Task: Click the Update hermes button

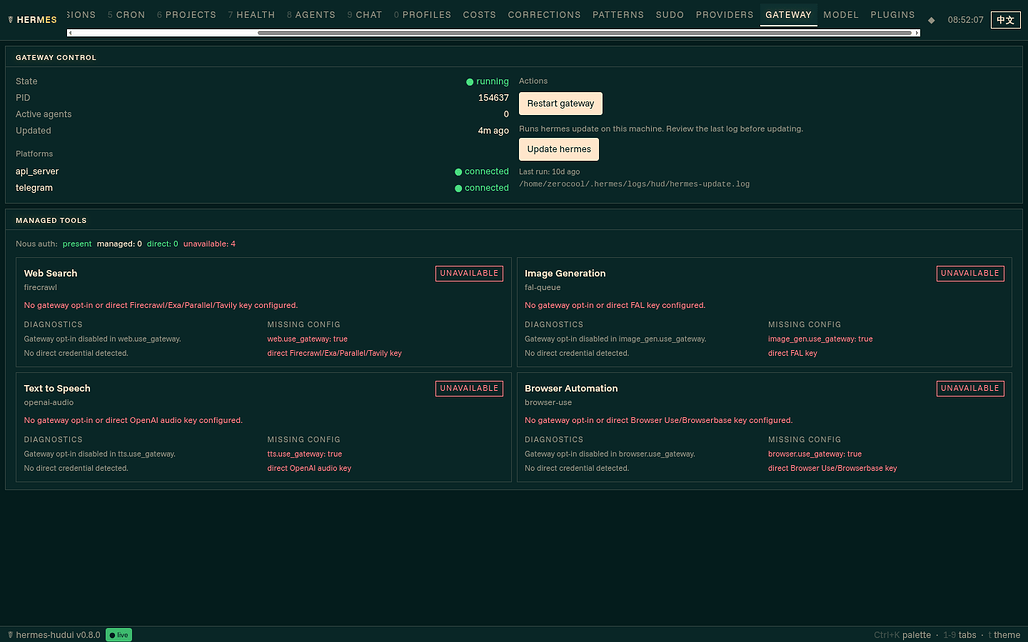Action: [559, 150]
